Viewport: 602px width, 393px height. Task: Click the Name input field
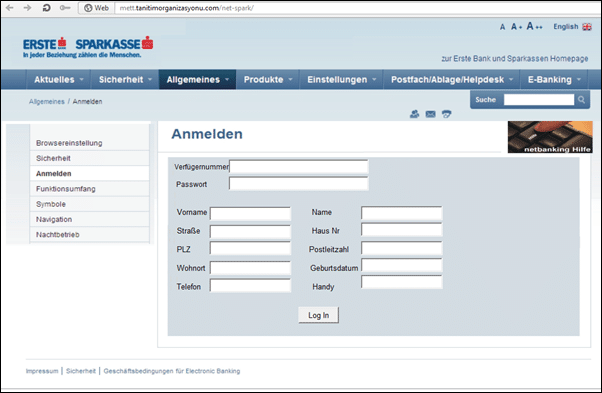pos(402,213)
